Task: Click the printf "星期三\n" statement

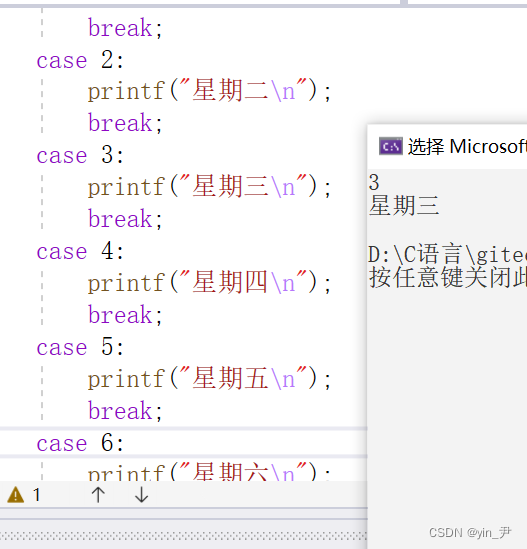Action: [x=209, y=187]
